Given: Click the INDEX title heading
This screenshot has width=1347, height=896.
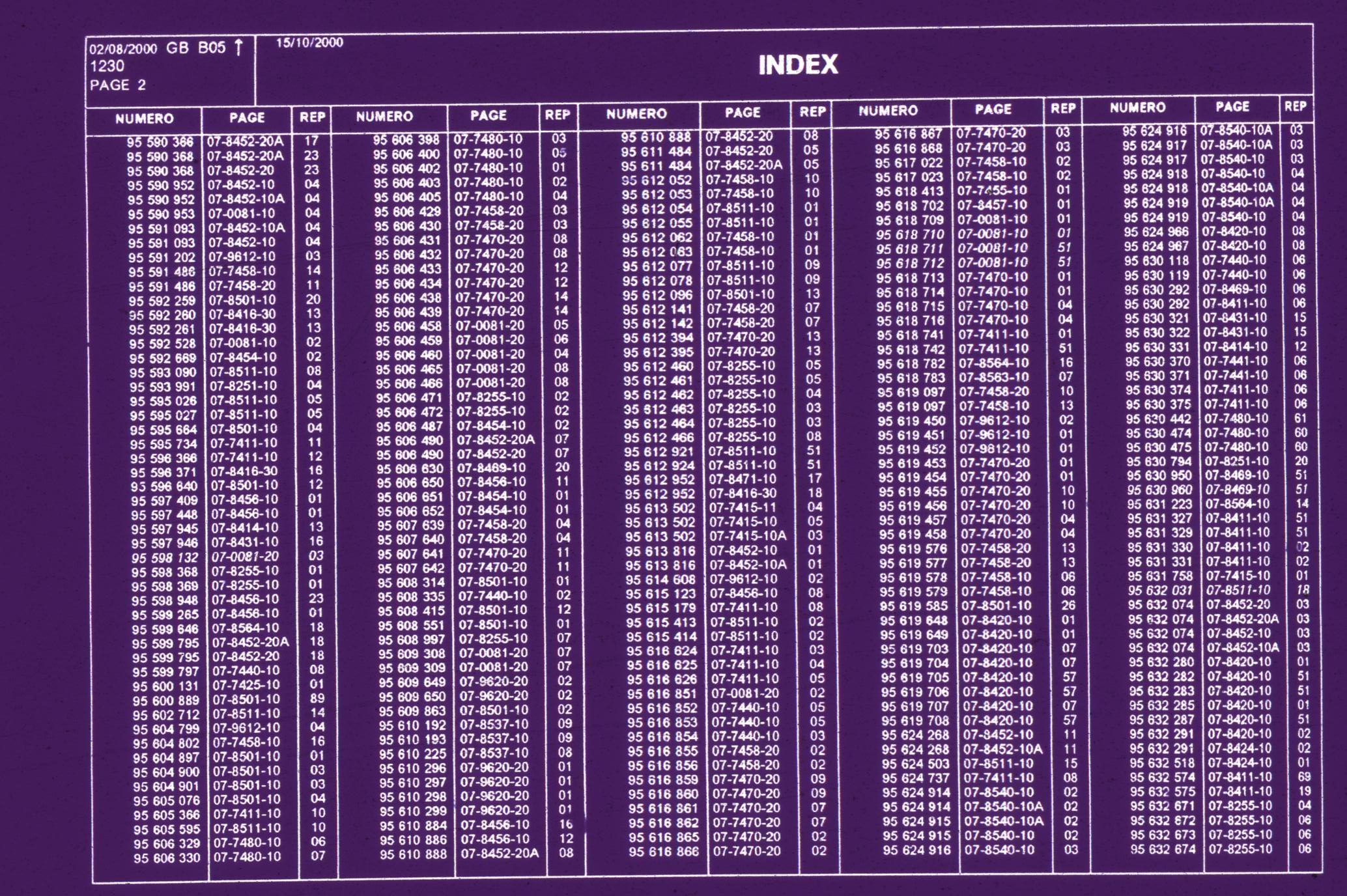Looking at the screenshot, I should tap(798, 64).
